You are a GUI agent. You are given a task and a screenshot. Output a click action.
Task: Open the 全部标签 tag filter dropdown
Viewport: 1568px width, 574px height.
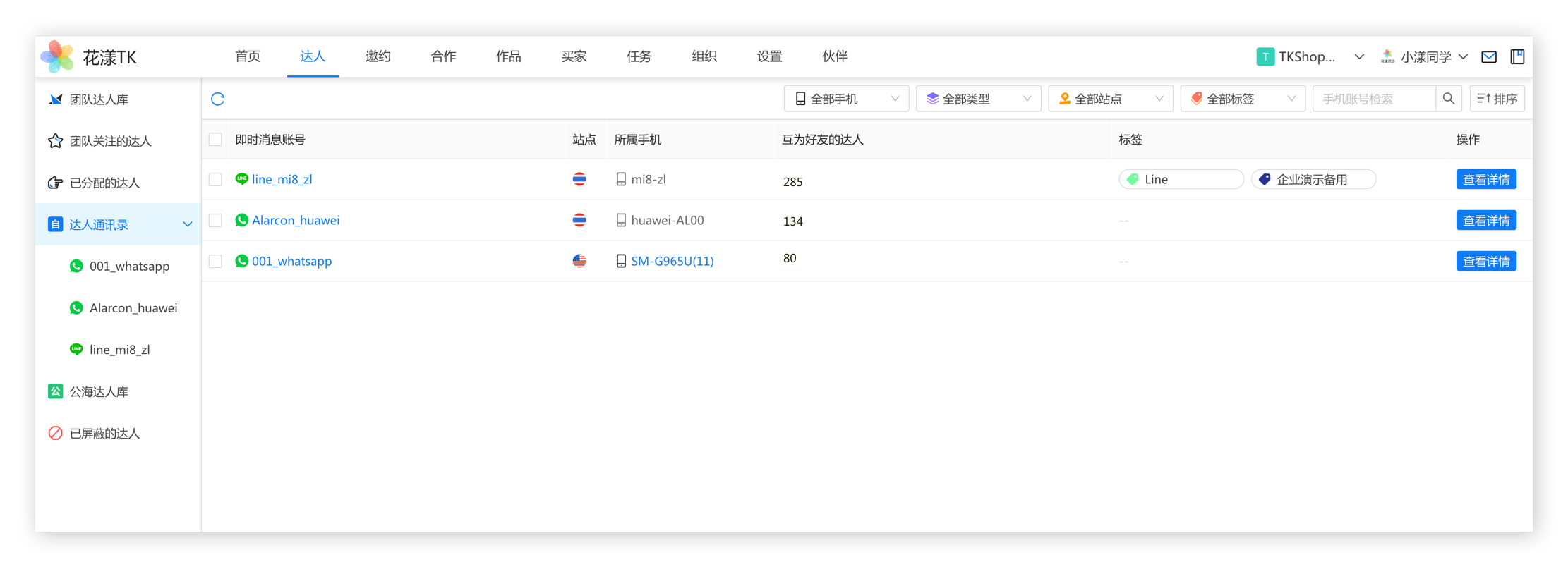(x=1242, y=99)
